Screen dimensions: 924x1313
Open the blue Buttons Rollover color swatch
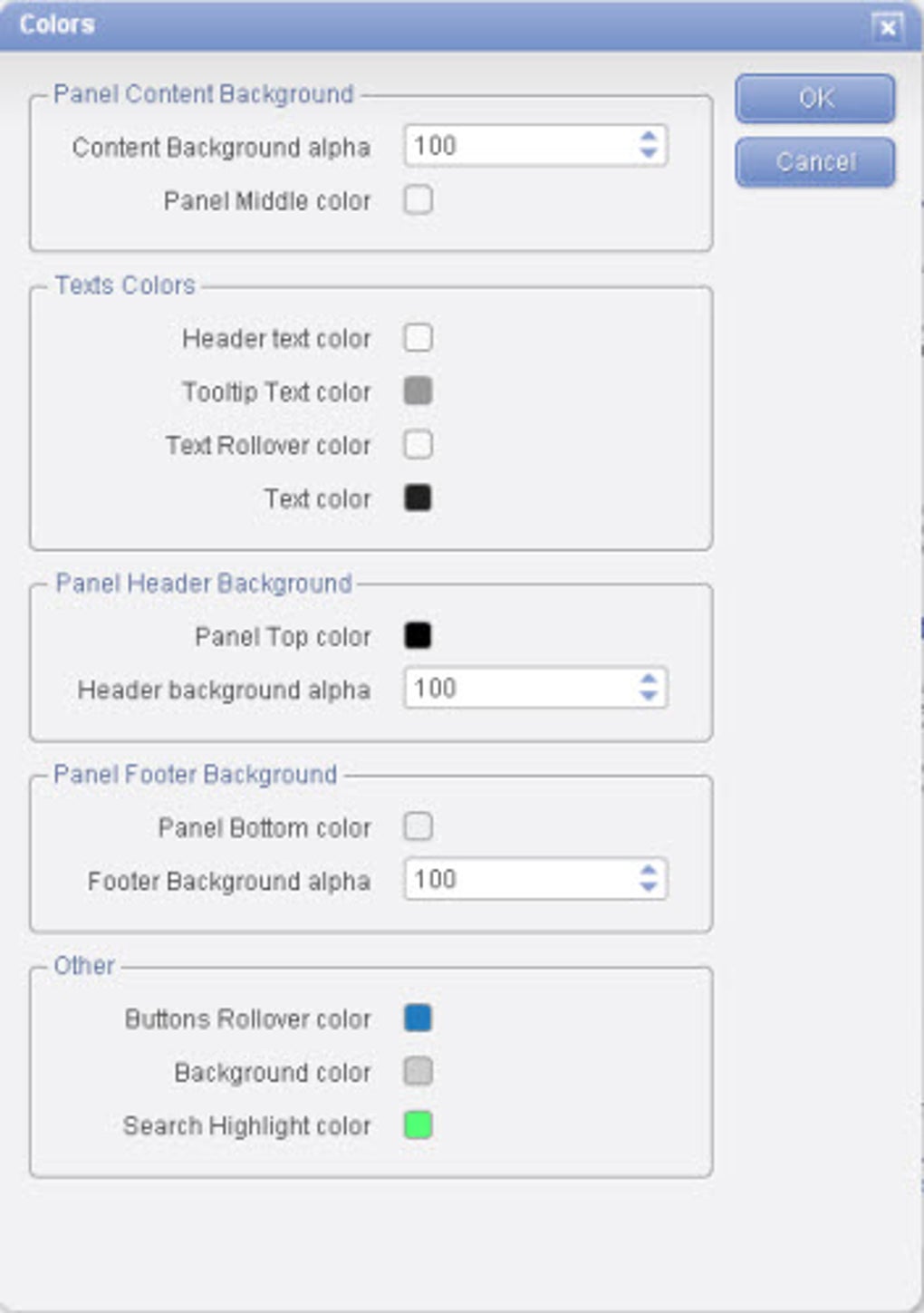tap(418, 1019)
